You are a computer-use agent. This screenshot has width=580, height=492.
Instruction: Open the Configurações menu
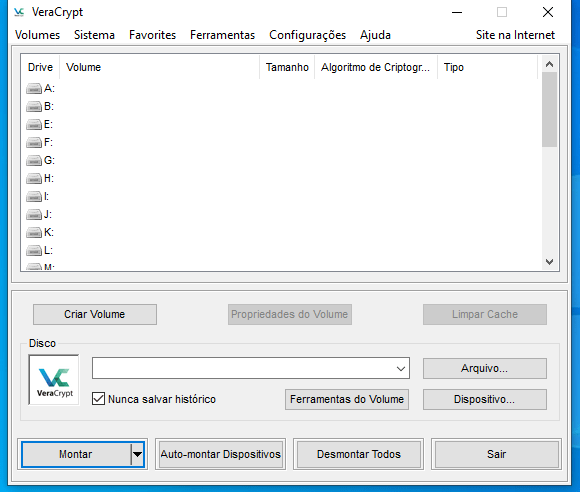coord(307,35)
